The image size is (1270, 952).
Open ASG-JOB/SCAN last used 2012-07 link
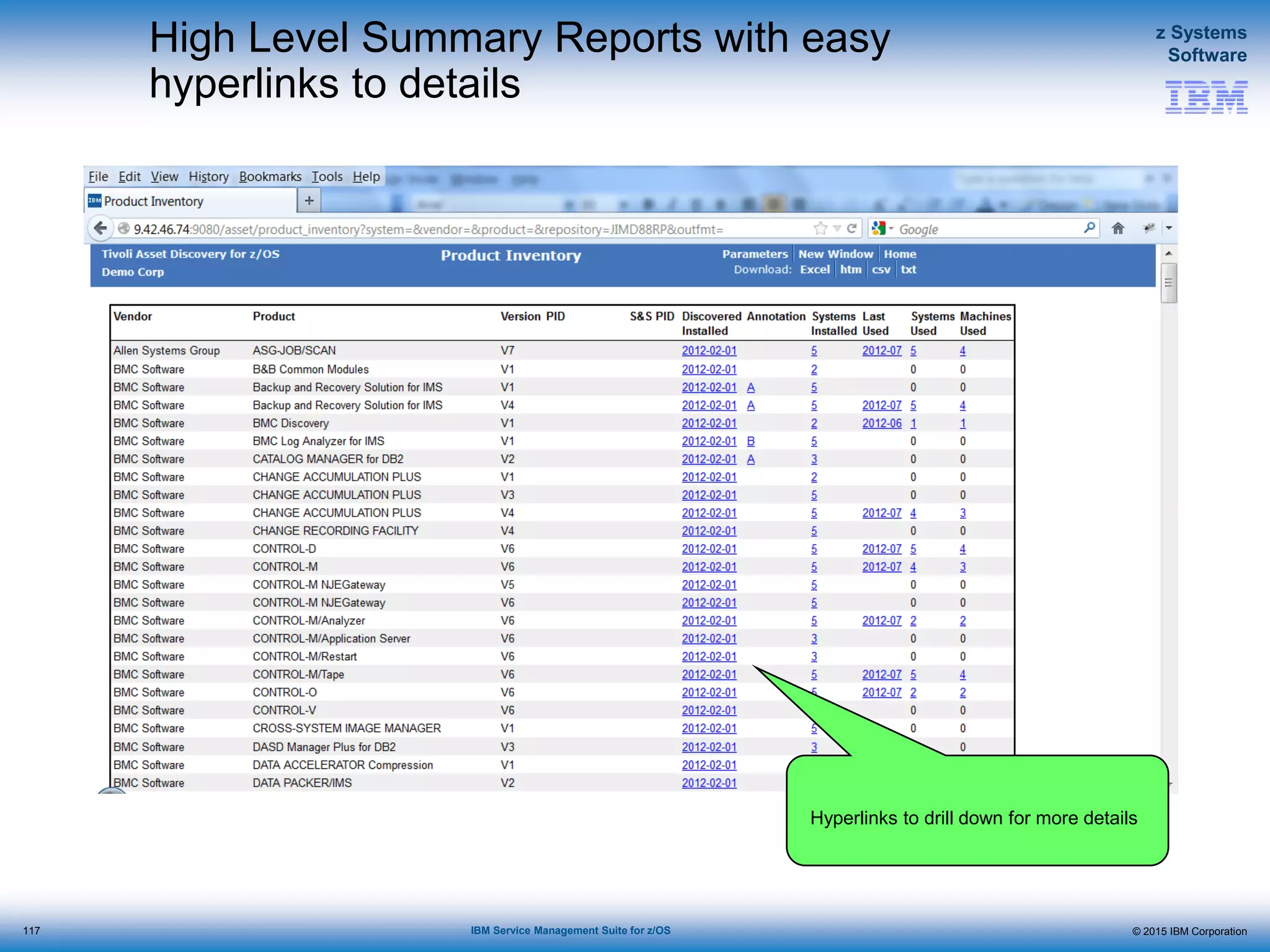click(x=881, y=350)
